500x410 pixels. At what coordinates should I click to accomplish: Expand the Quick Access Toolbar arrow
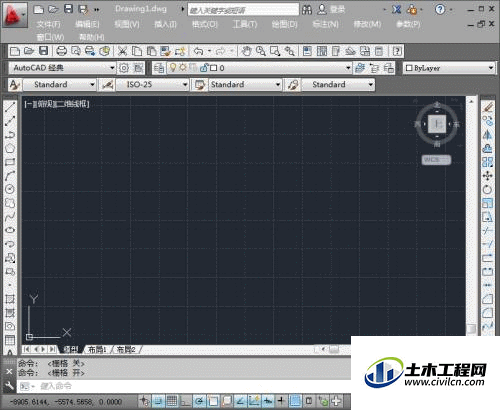point(96,10)
